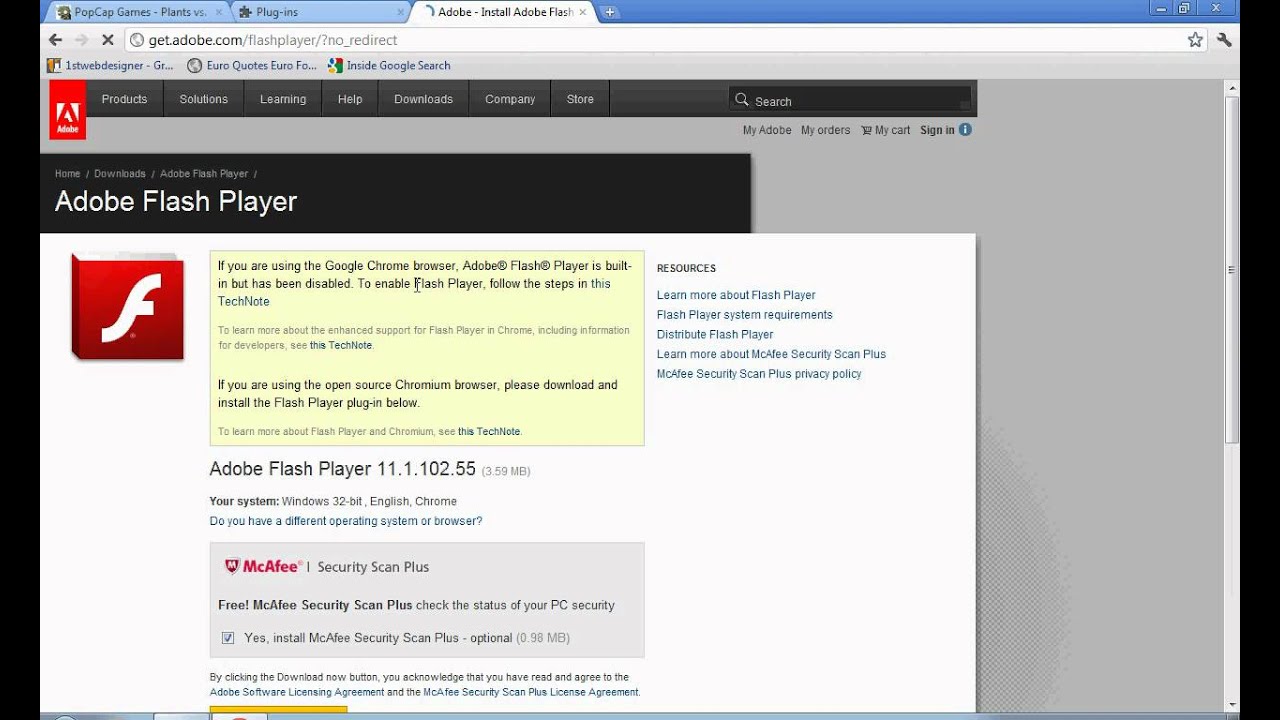This screenshot has width=1280, height=720.
Task: Close the Adobe Install tab
Action: 584,13
